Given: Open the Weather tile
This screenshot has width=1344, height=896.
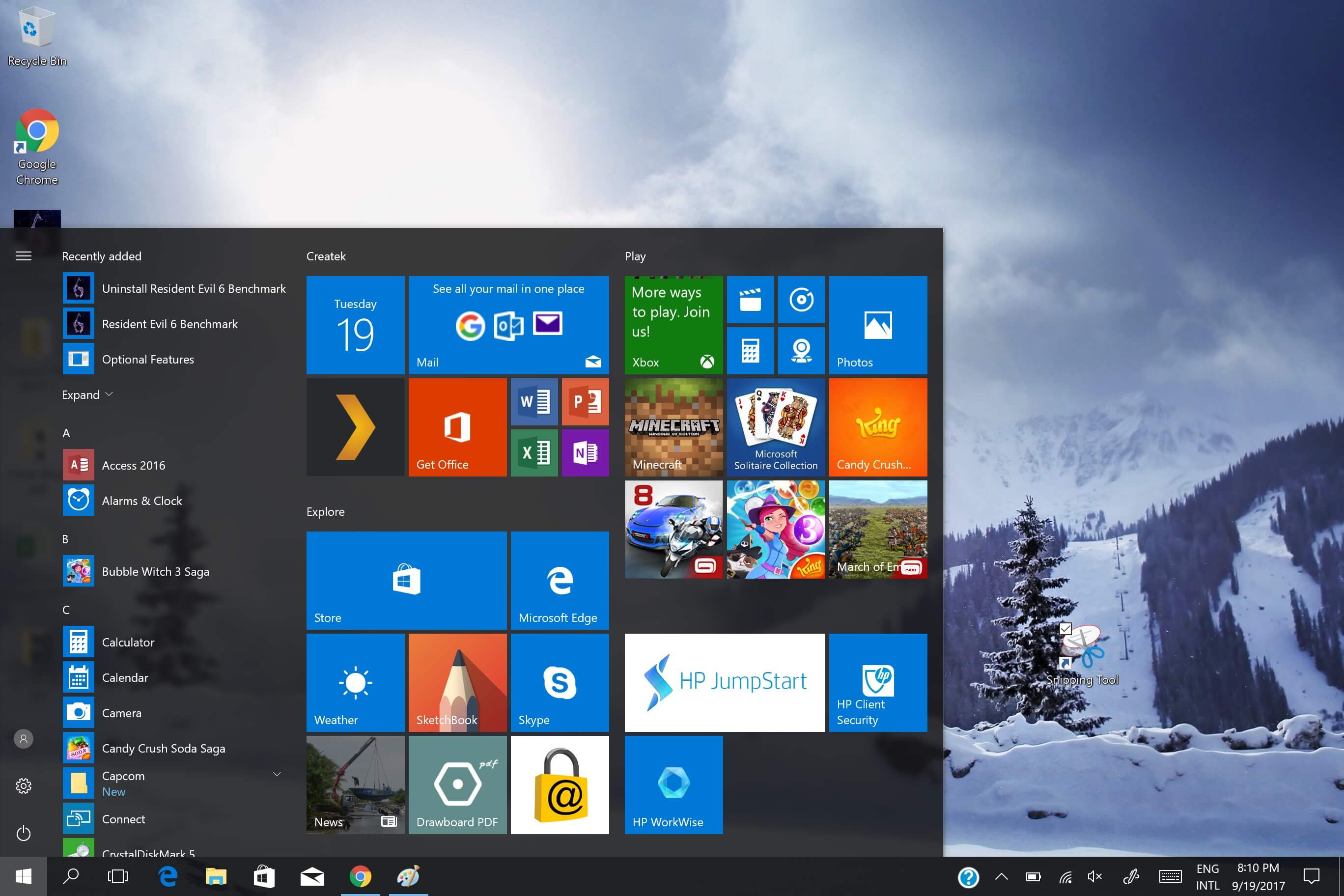Looking at the screenshot, I should (355, 682).
